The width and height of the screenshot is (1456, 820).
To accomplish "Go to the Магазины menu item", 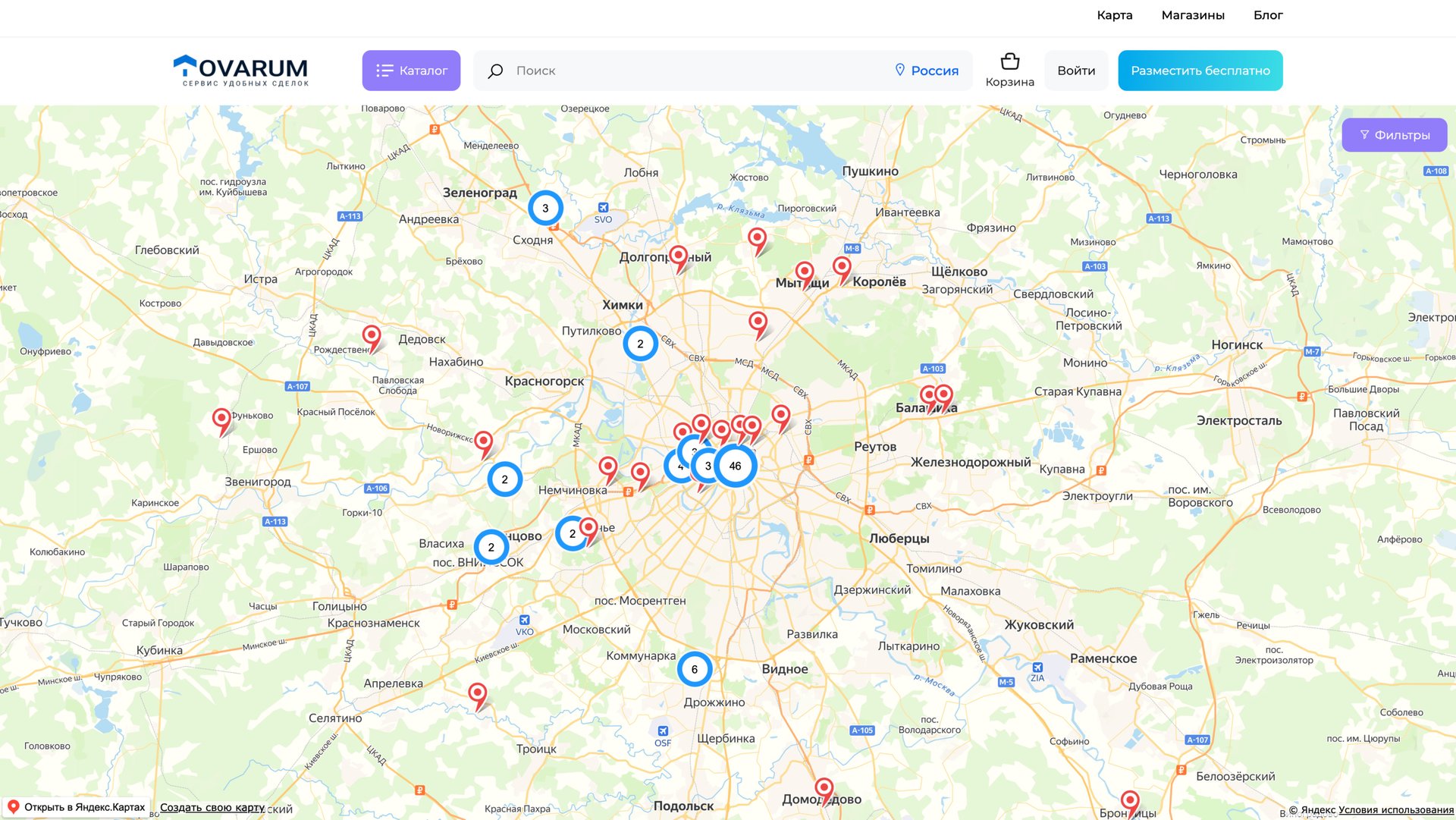I will pos(1192,15).
